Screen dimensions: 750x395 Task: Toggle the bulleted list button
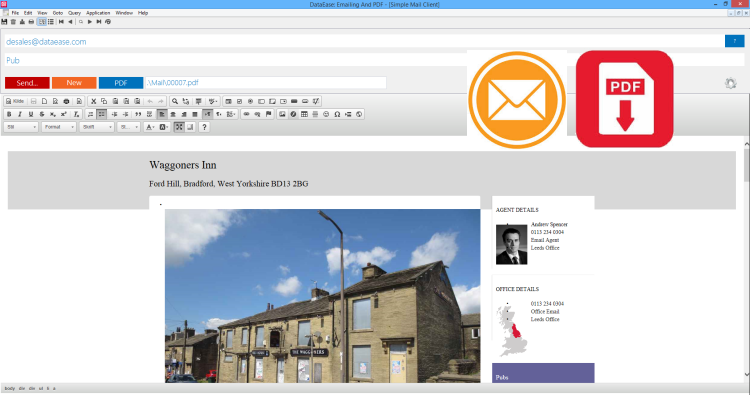101,114
